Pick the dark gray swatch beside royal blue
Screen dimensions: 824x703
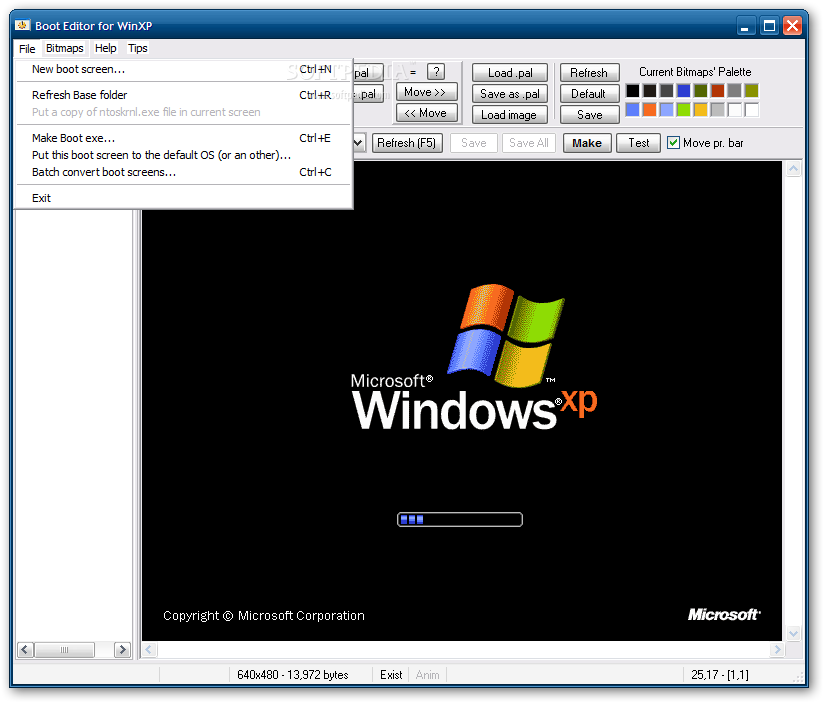point(666,91)
